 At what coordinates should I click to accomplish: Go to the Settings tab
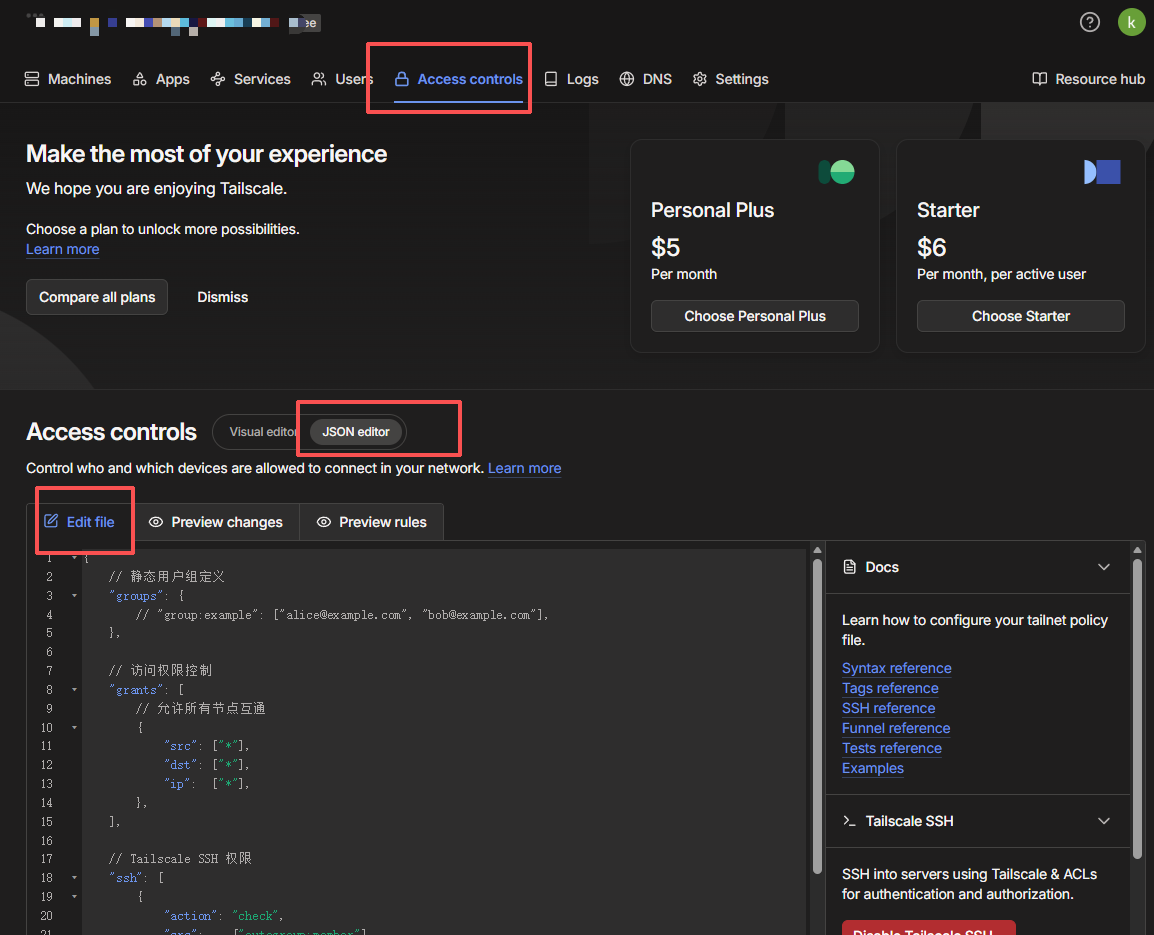[x=731, y=79]
